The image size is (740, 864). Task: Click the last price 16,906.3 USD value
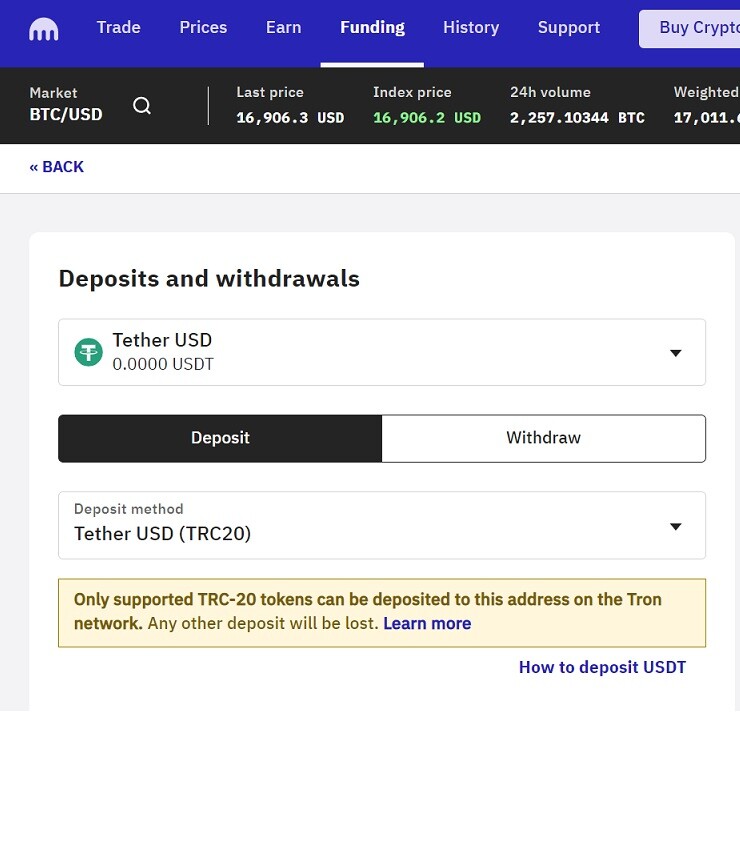tap(290, 117)
